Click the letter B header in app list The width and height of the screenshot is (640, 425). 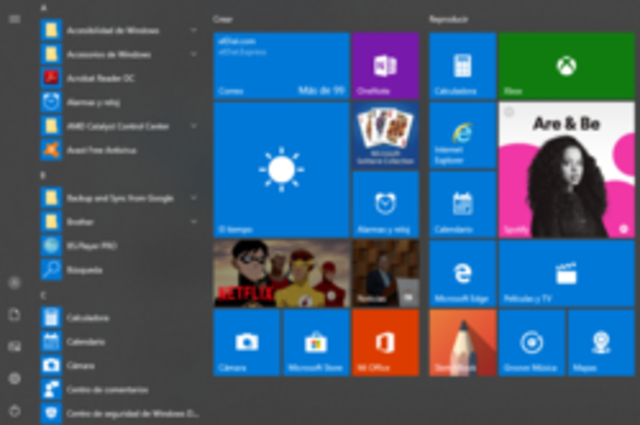pos(43,175)
